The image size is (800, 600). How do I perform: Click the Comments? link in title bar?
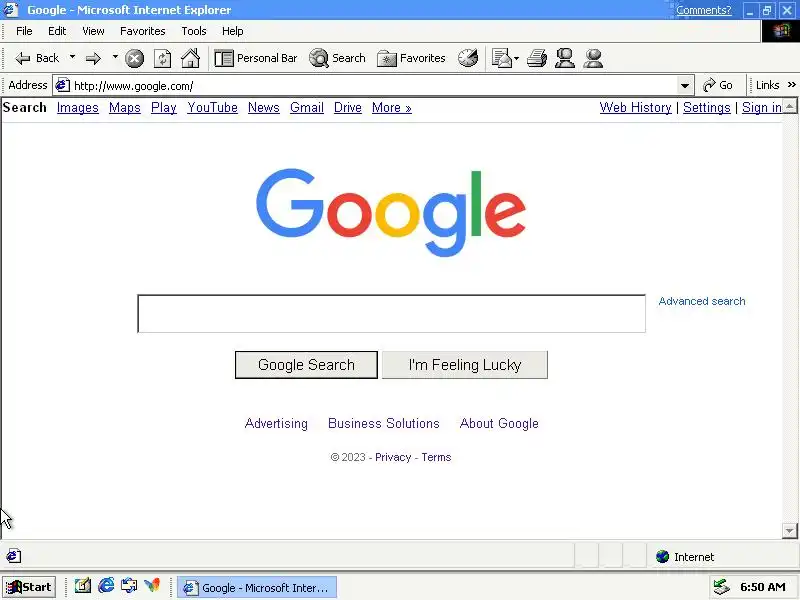(704, 10)
